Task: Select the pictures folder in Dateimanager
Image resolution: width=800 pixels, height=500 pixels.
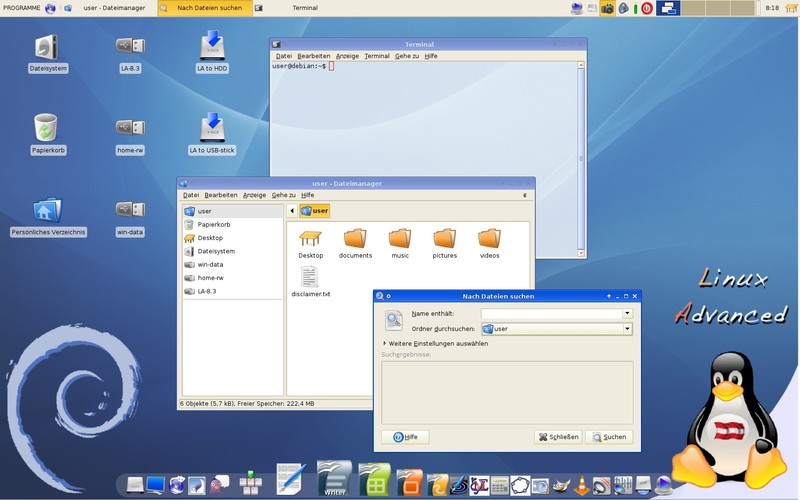Action: pos(444,244)
